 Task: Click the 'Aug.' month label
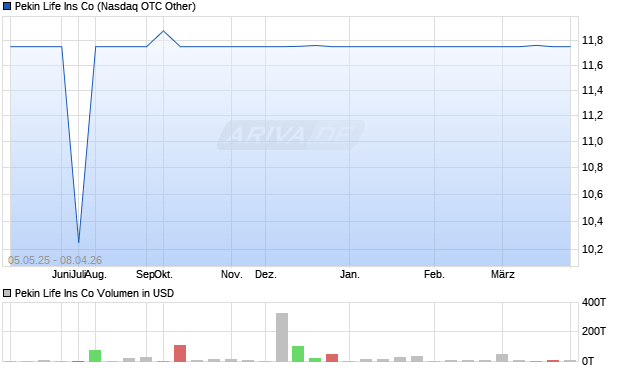pyautogui.click(x=96, y=274)
